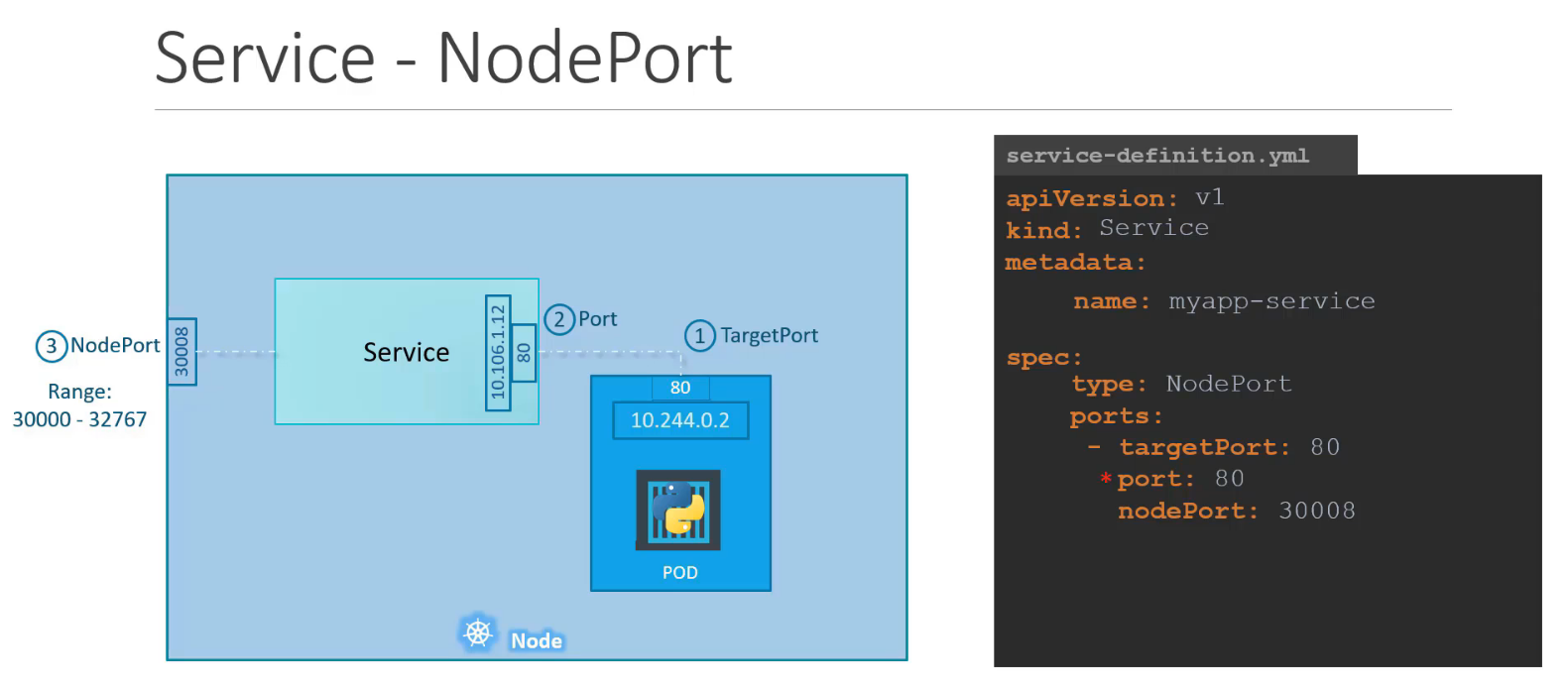Click the targetPort: 80 line in YAML
The image size is (1568, 690).
[1228, 448]
